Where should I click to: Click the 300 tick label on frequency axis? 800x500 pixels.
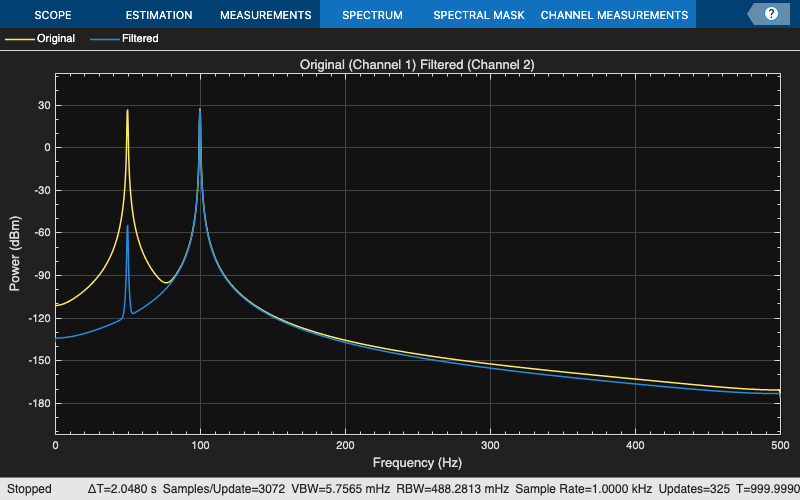pyautogui.click(x=490, y=445)
